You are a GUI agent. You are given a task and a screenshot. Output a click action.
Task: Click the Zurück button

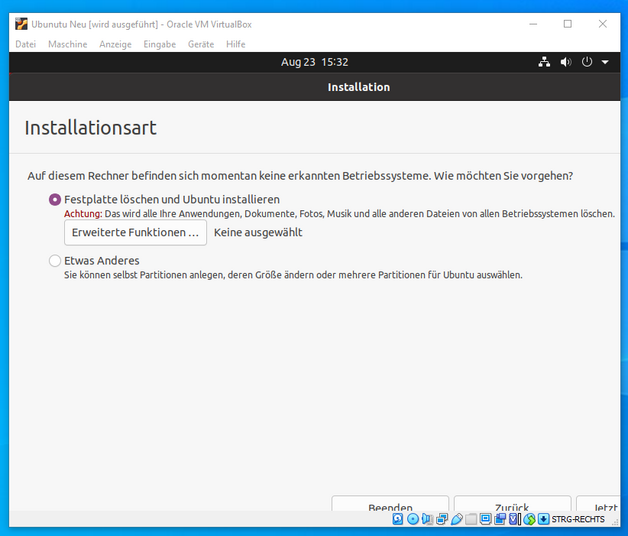(x=512, y=505)
